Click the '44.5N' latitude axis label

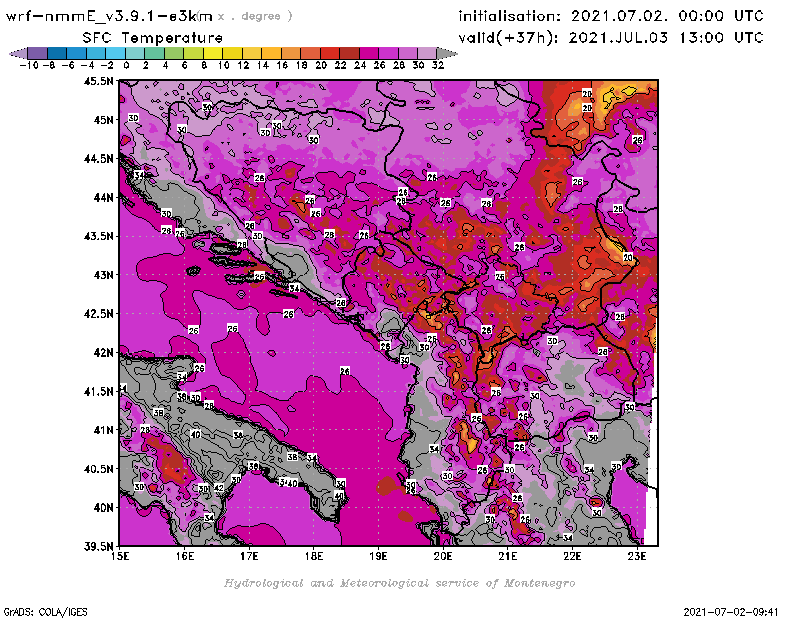coord(98,159)
